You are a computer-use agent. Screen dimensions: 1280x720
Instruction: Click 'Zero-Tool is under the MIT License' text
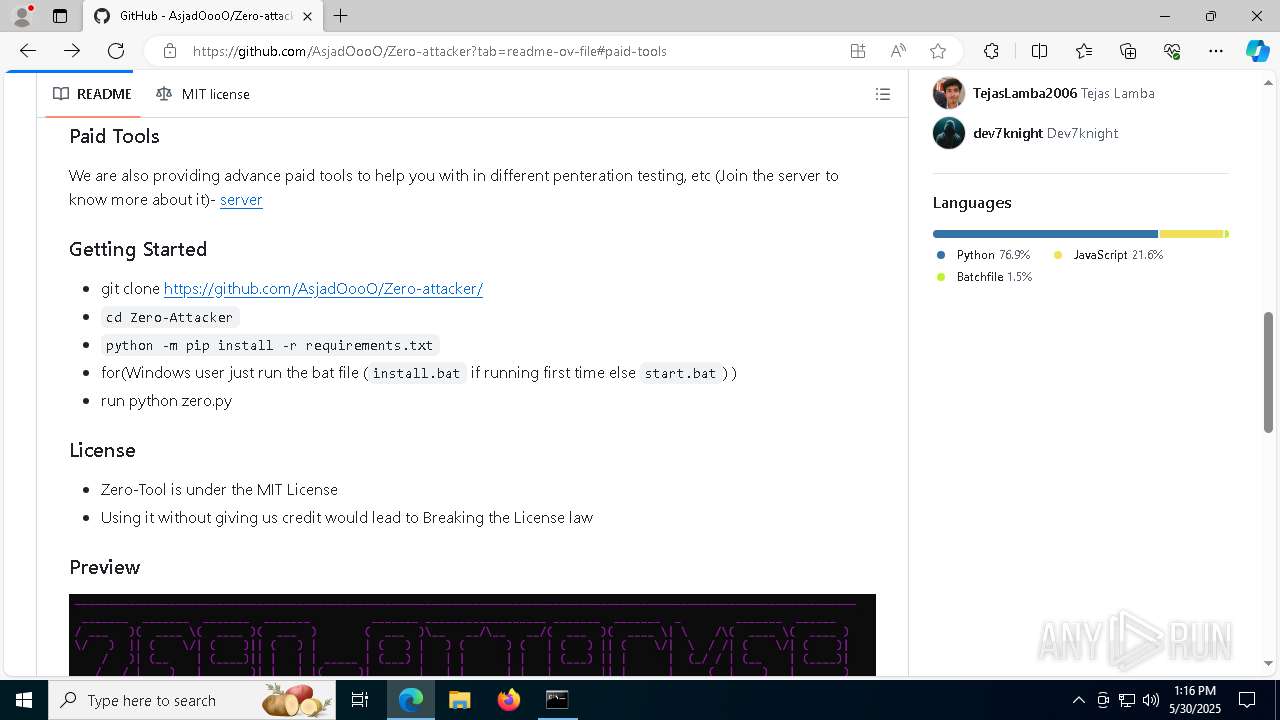pyautogui.click(x=219, y=489)
